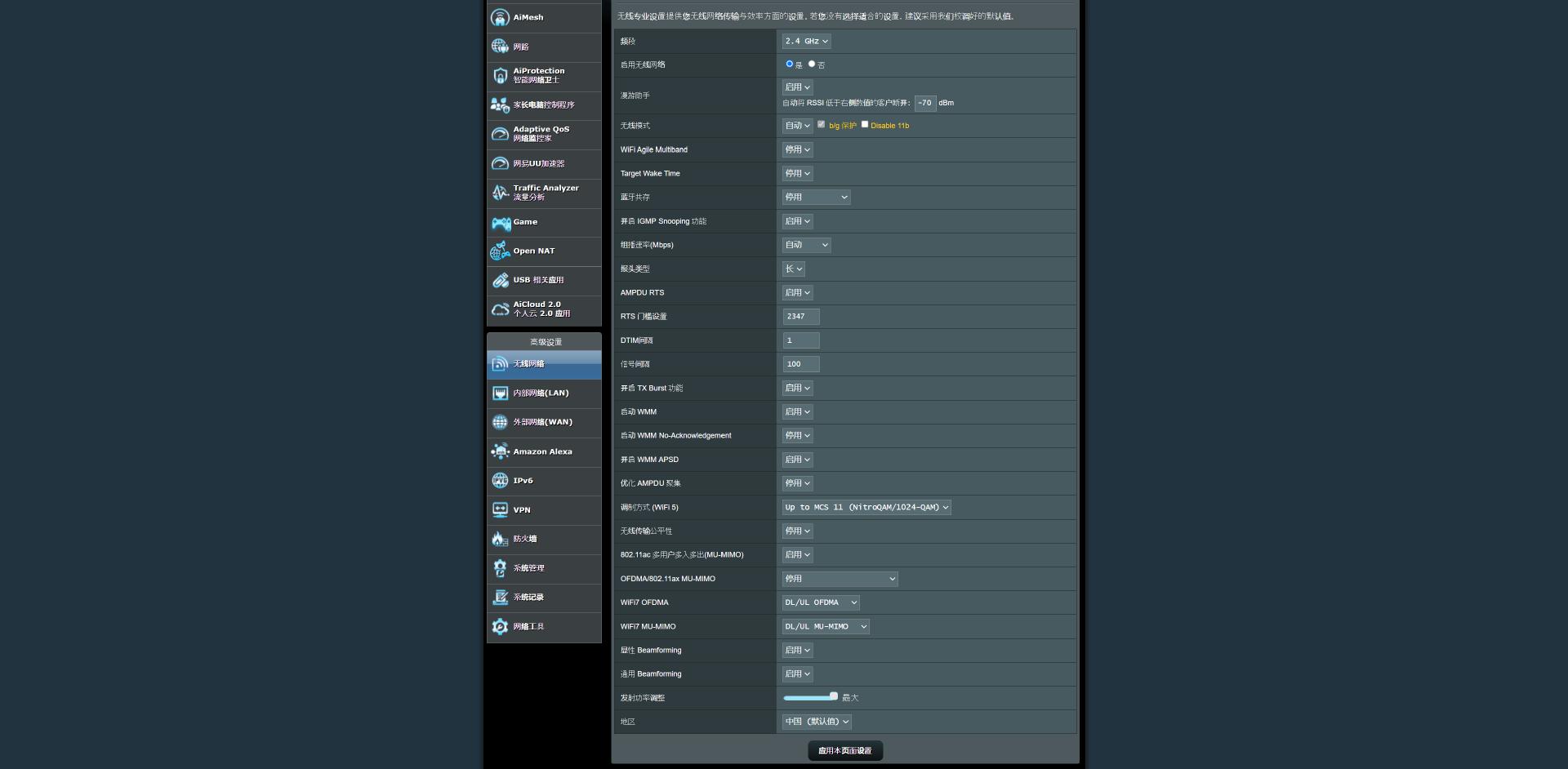
Task: Open the TX Burst dropdown
Action: (798, 388)
